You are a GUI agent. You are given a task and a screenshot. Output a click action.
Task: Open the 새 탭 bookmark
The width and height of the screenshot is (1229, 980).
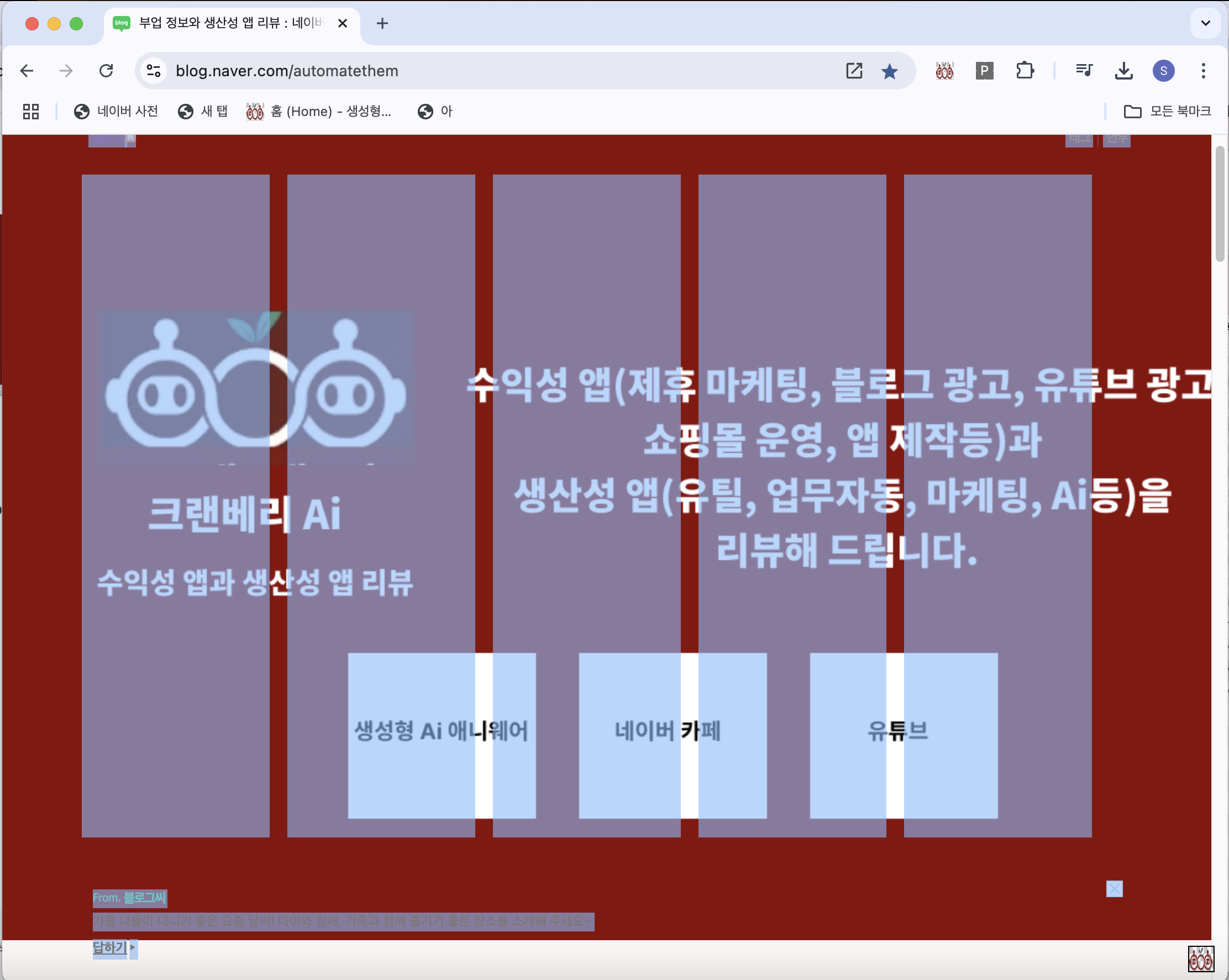click(203, 111)
